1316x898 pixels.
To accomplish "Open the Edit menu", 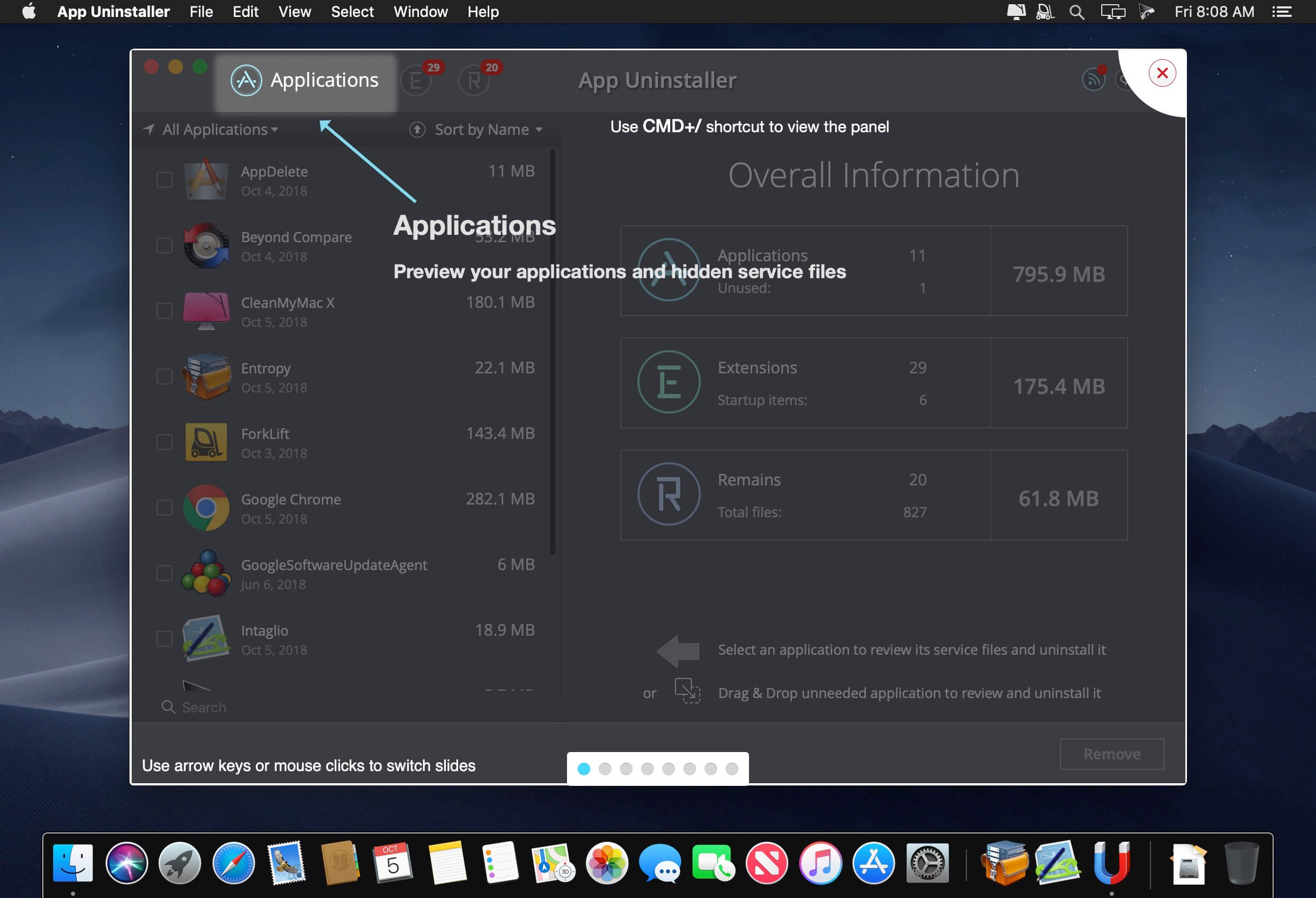I will pyautogui.click(x=245, y=12).
